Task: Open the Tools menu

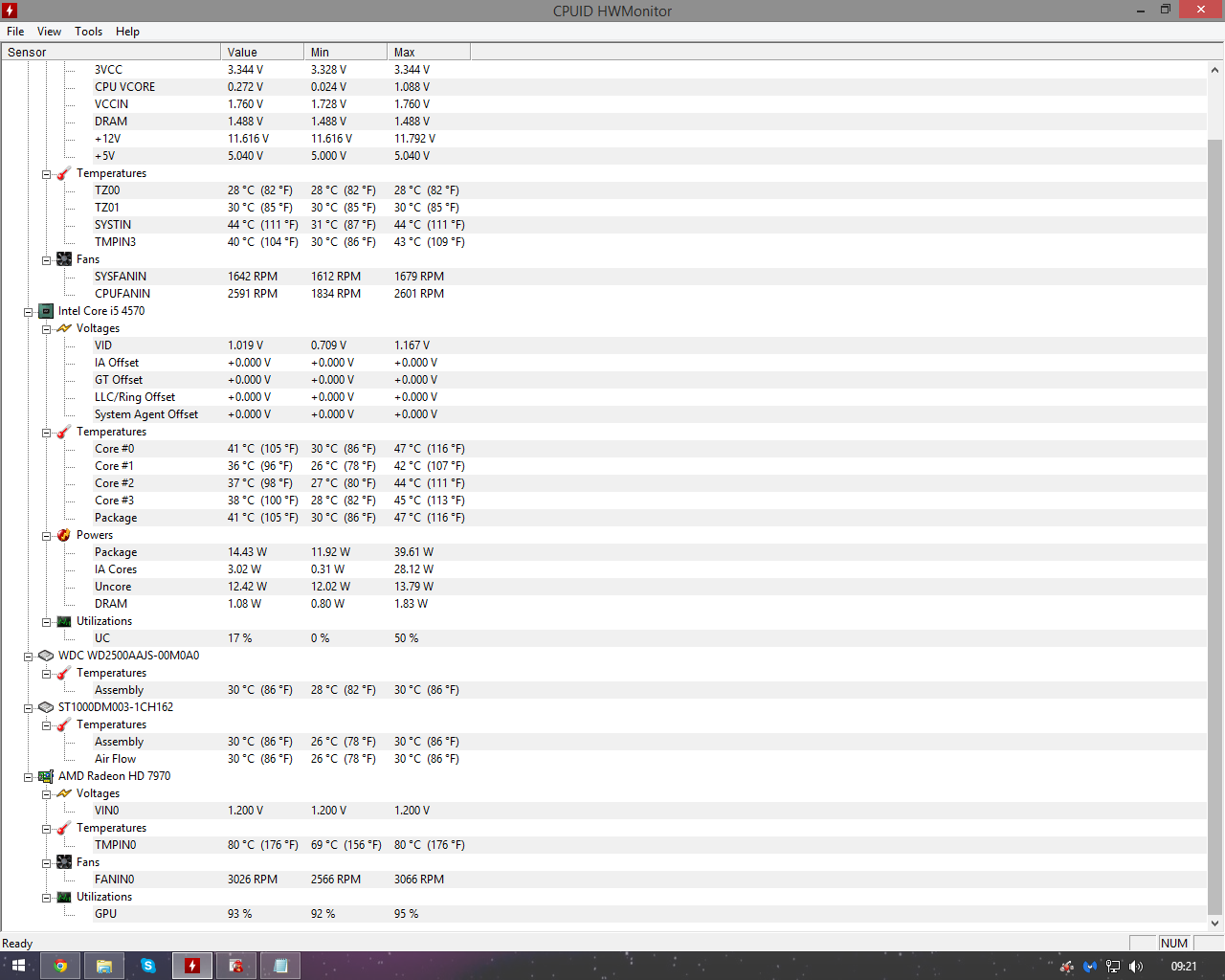Action: [x=88, y=32]
